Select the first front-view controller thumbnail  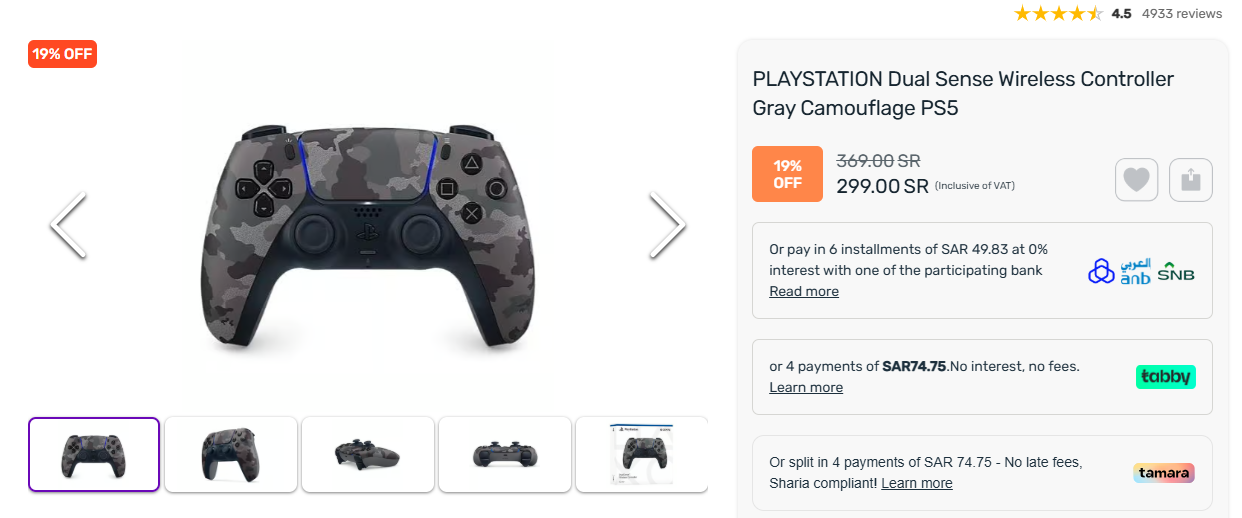pos(94,454)
